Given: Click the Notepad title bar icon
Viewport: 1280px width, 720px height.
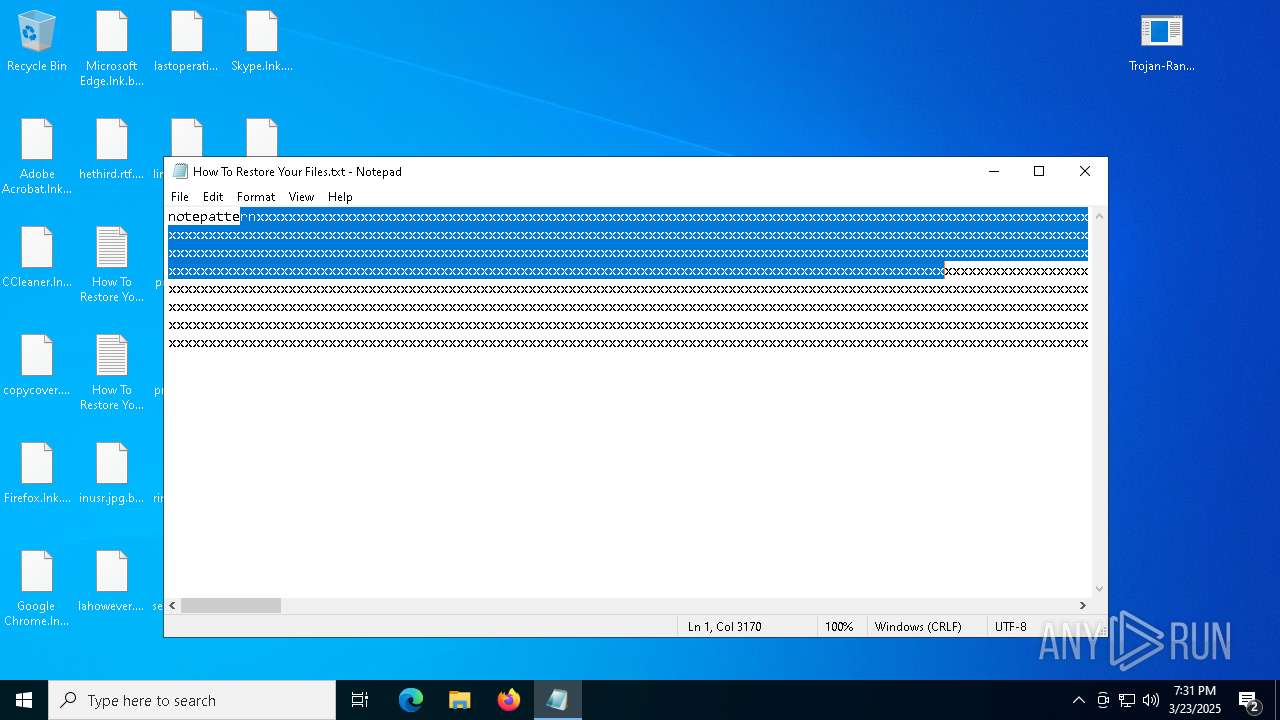Looking at the screenshot, I should tap(180, 171).
